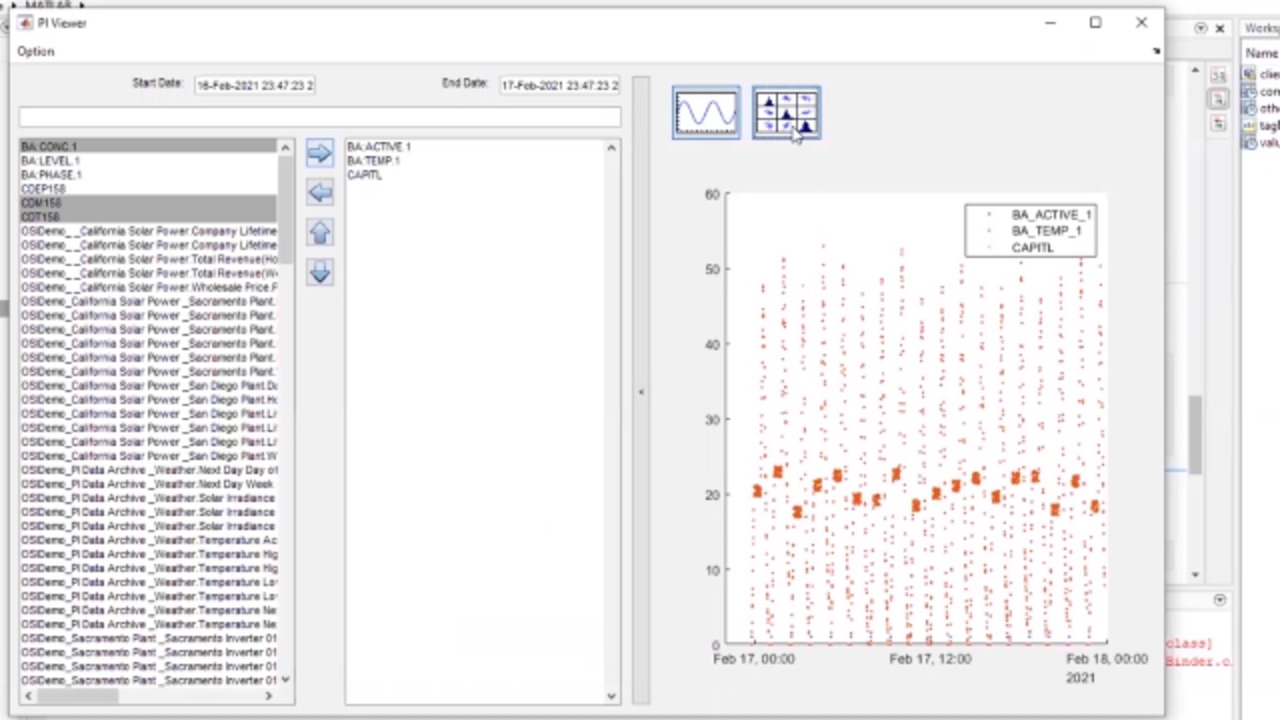Click the client variable icon in Workspace
Image resolution: width=1280 pixels, height=720 pixels.
(x=1250, y=74)
